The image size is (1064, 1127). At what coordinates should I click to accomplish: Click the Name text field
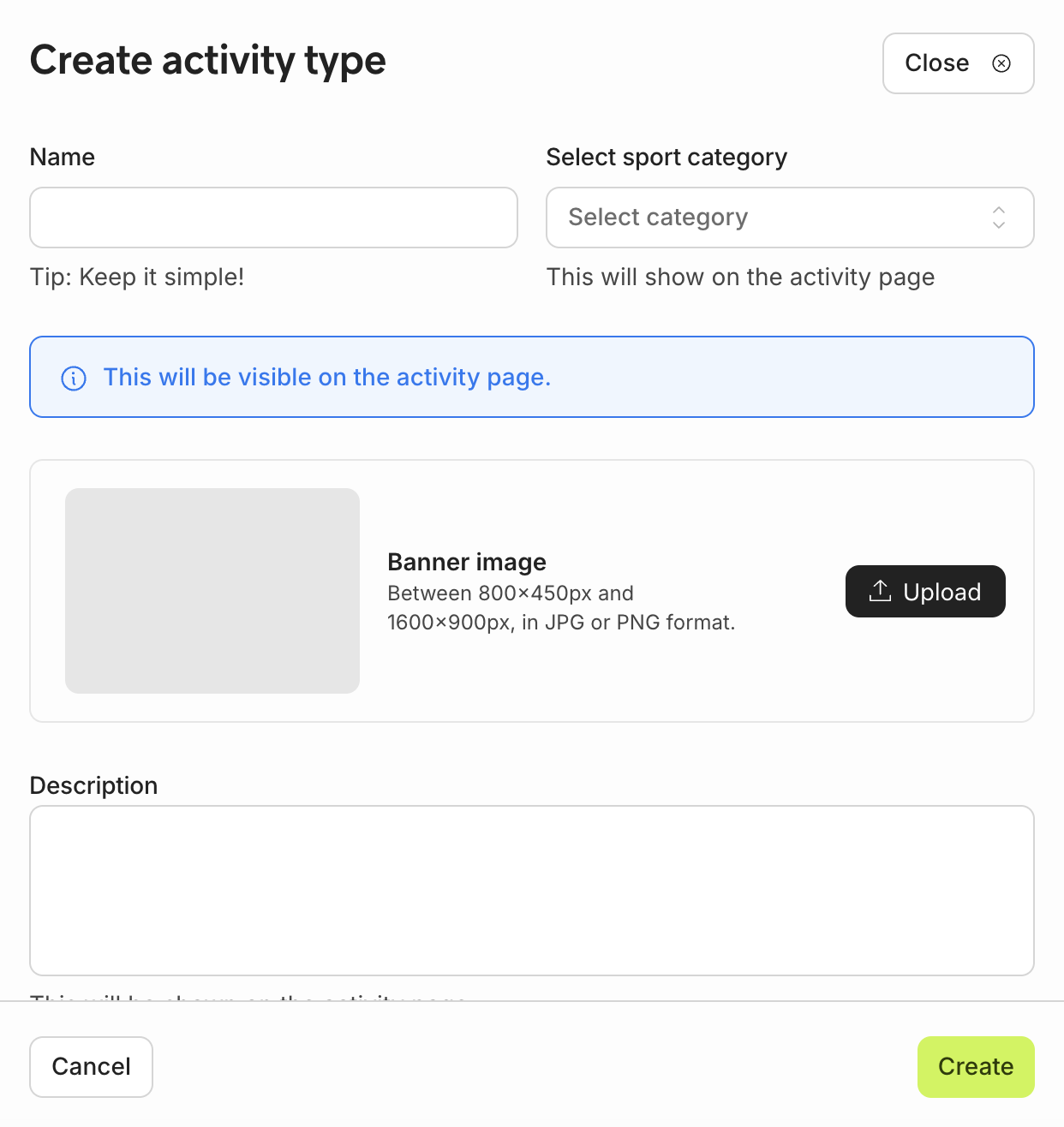click(x=273, y=218)
